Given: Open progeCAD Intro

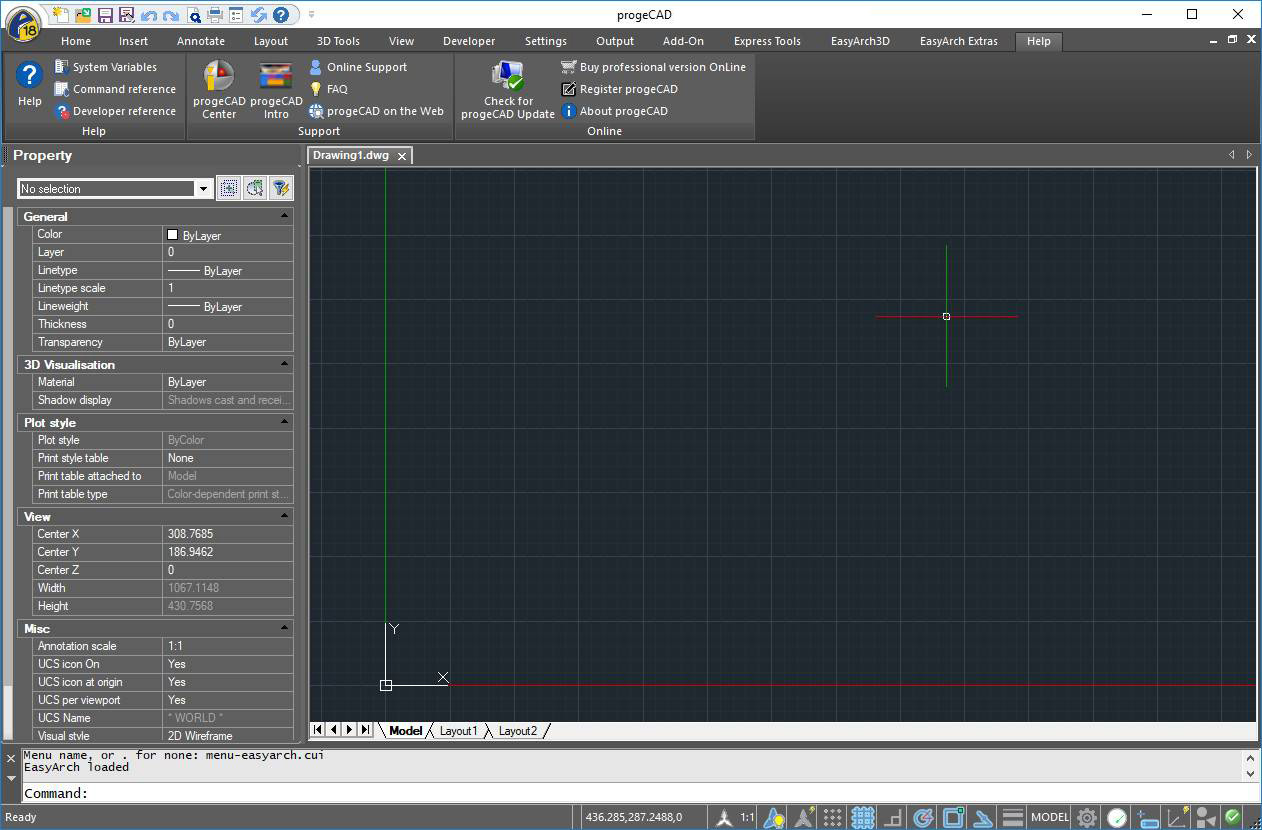Looking at the screenshot, I should [x=276, y=89].
